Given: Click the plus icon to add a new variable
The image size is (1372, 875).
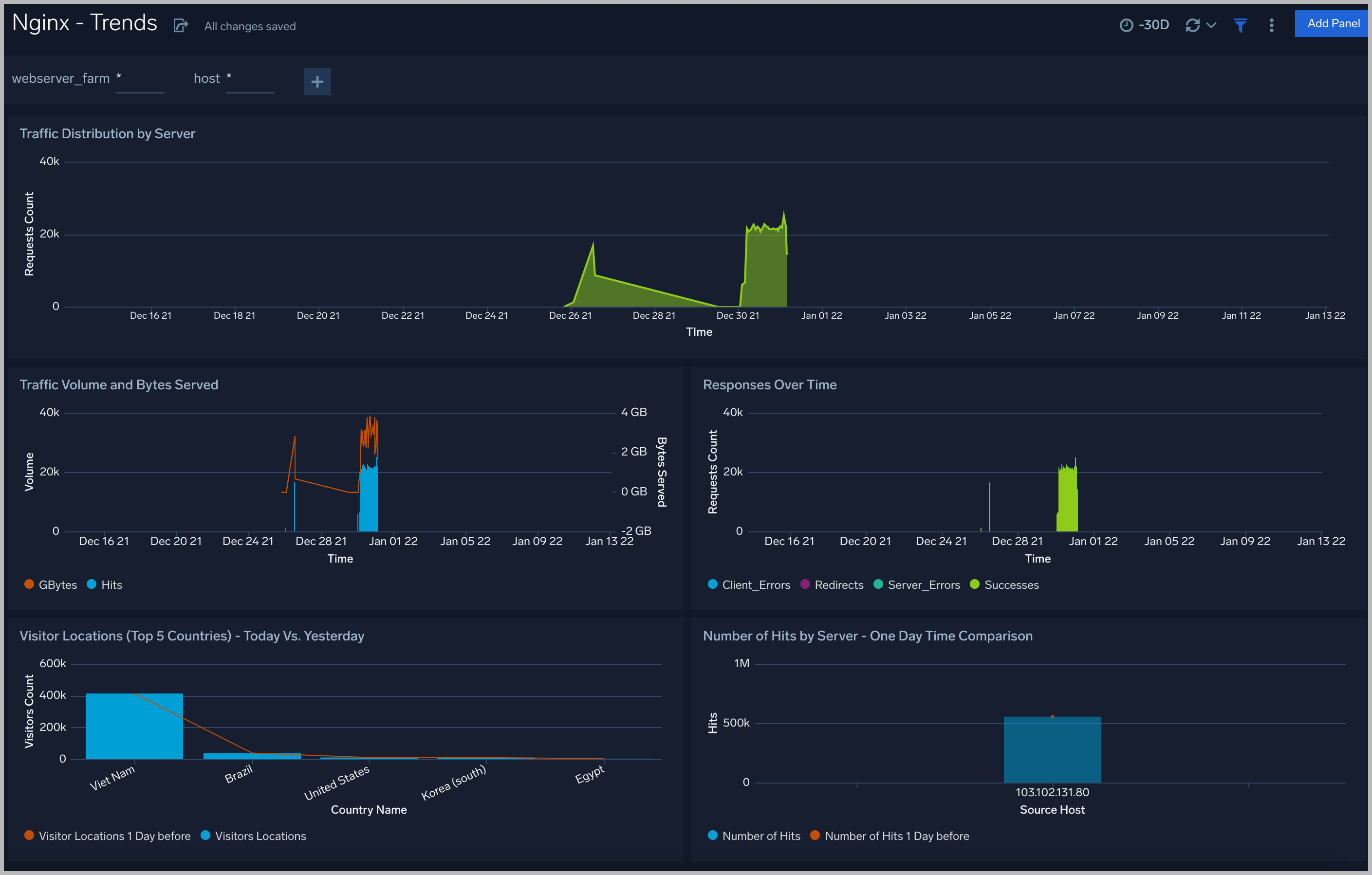Looking at the screenshot, I should point(317,81).
